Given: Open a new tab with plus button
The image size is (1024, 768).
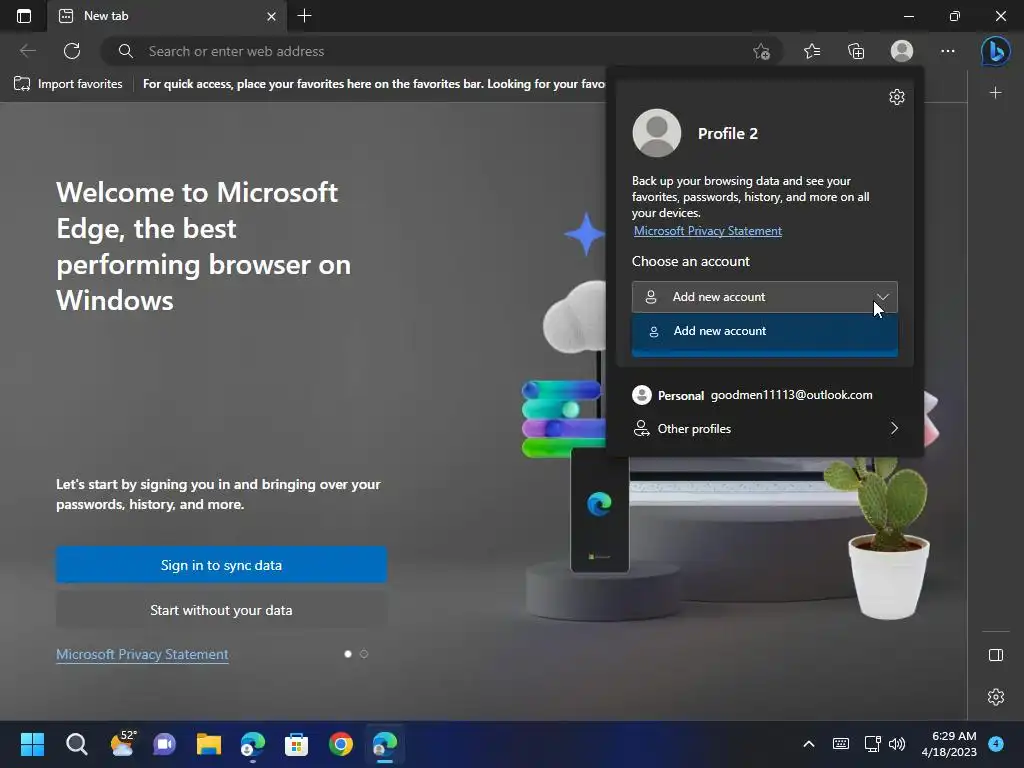Looking at the screenshot, I should point(304,16).
